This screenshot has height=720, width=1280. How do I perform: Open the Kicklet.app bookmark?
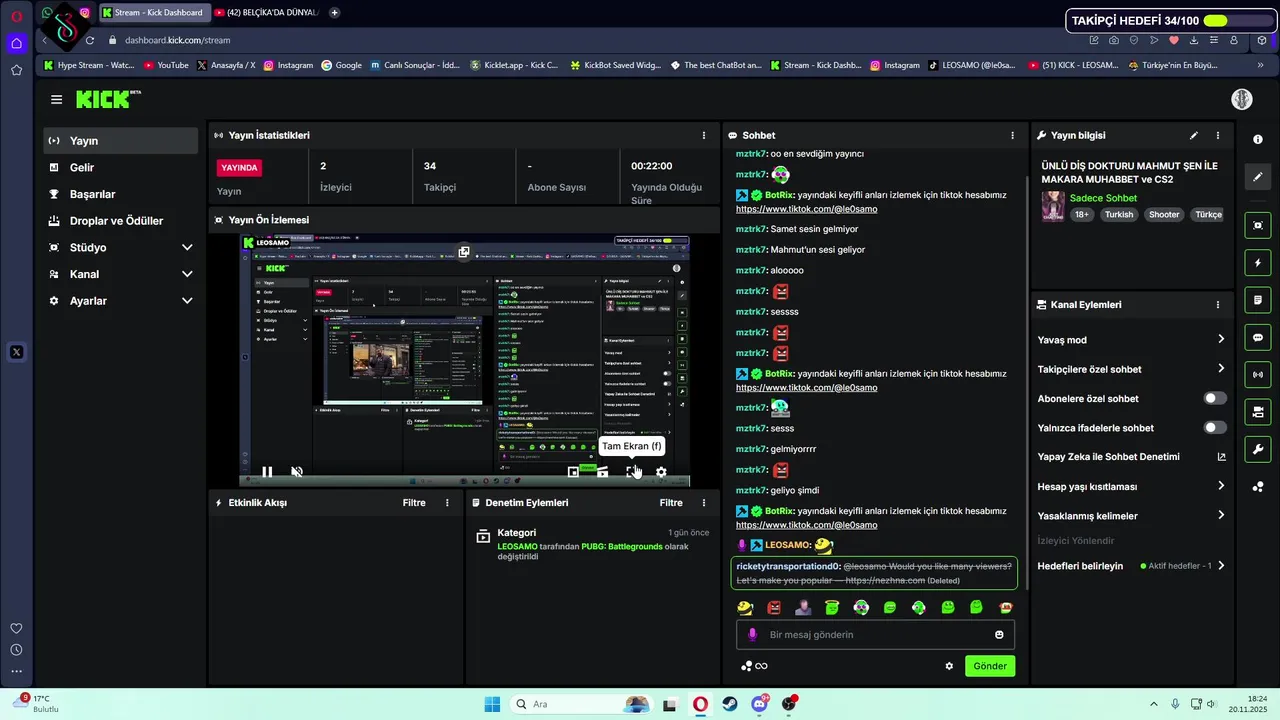click(x=514, y=65)
